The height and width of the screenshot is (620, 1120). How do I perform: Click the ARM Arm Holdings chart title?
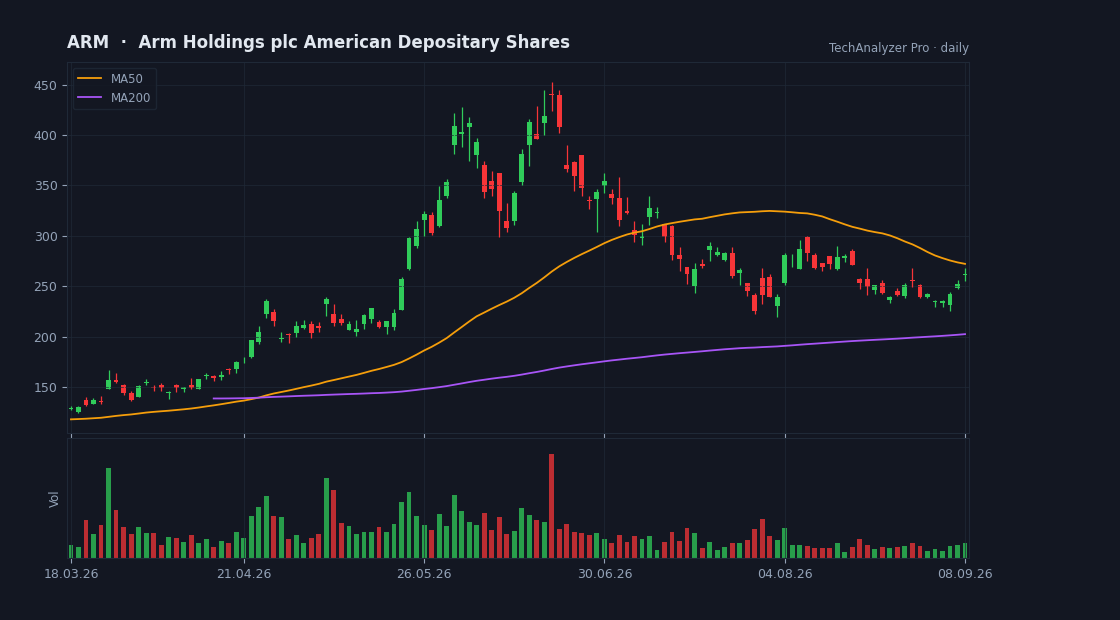tap(319, 43)
